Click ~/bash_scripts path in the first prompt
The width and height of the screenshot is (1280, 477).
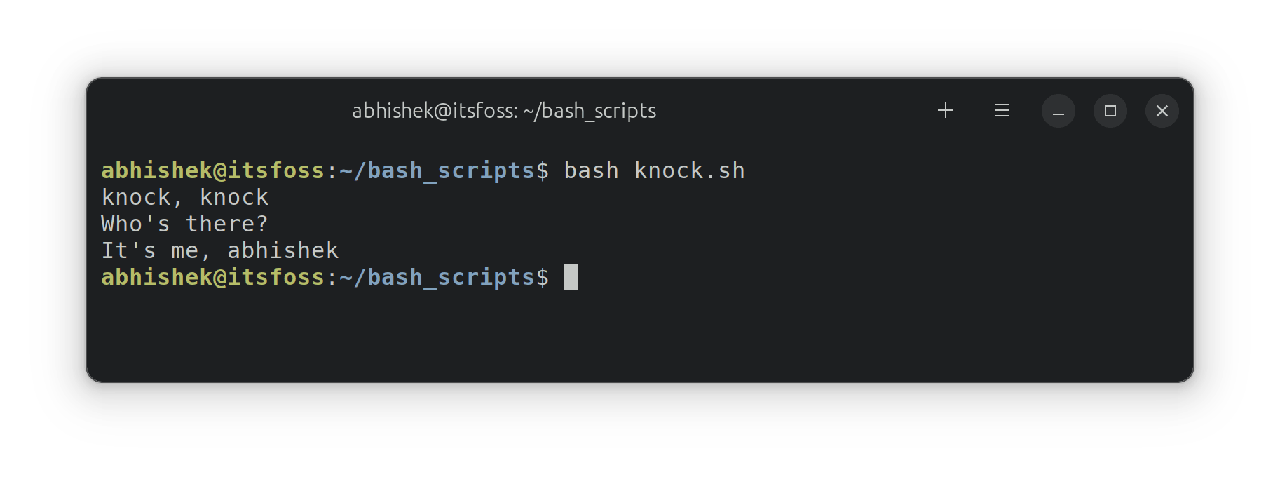coord(437,171)
